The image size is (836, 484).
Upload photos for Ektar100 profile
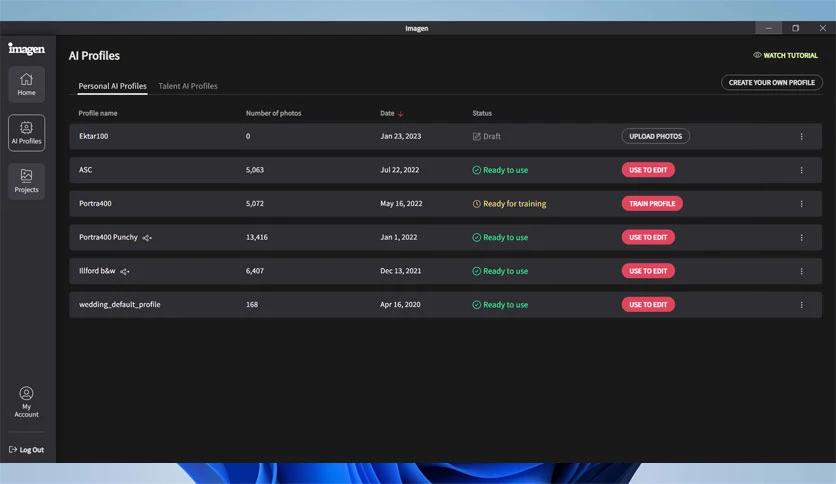point(655,136)
